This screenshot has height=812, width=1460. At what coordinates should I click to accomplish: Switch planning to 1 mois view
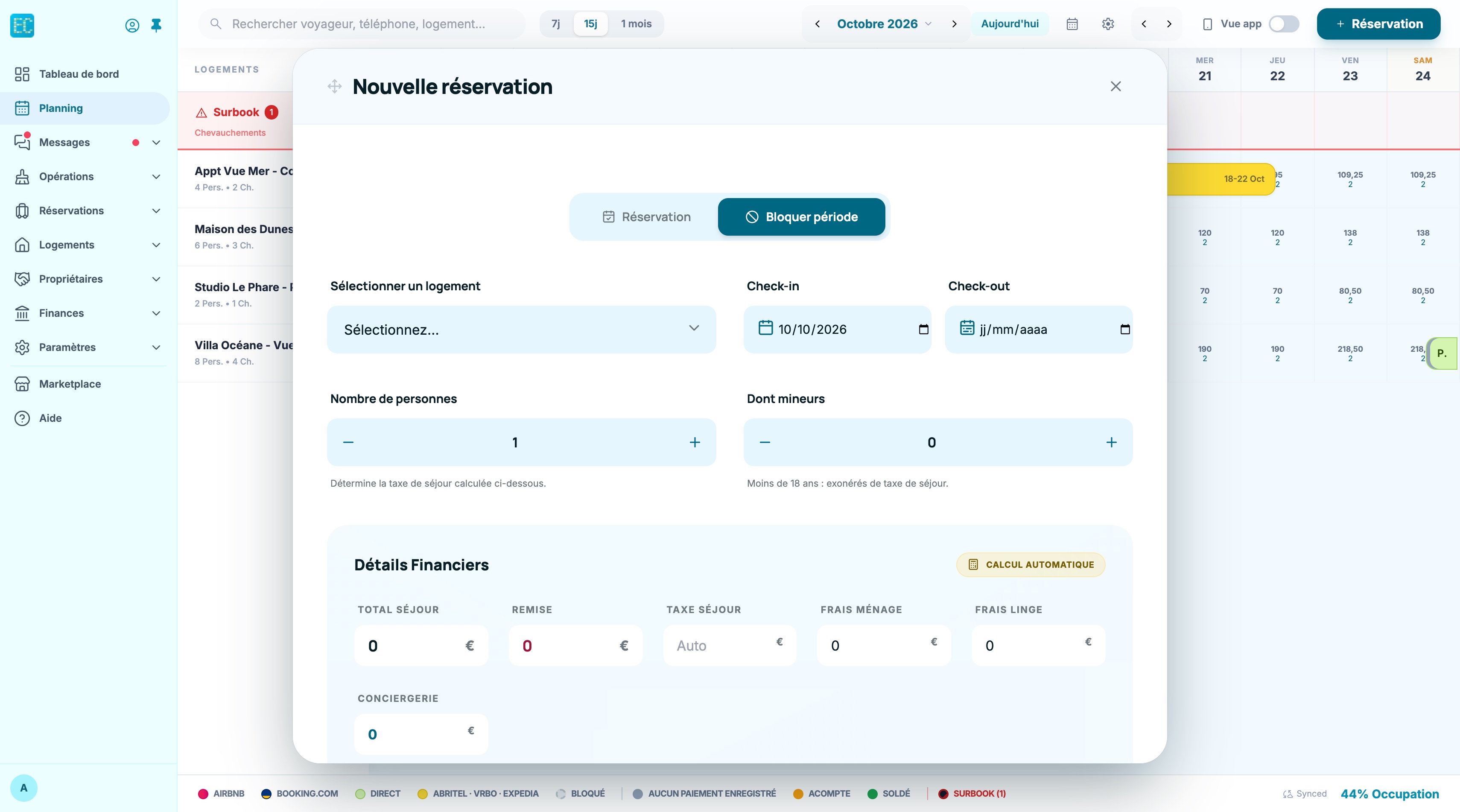636,24
